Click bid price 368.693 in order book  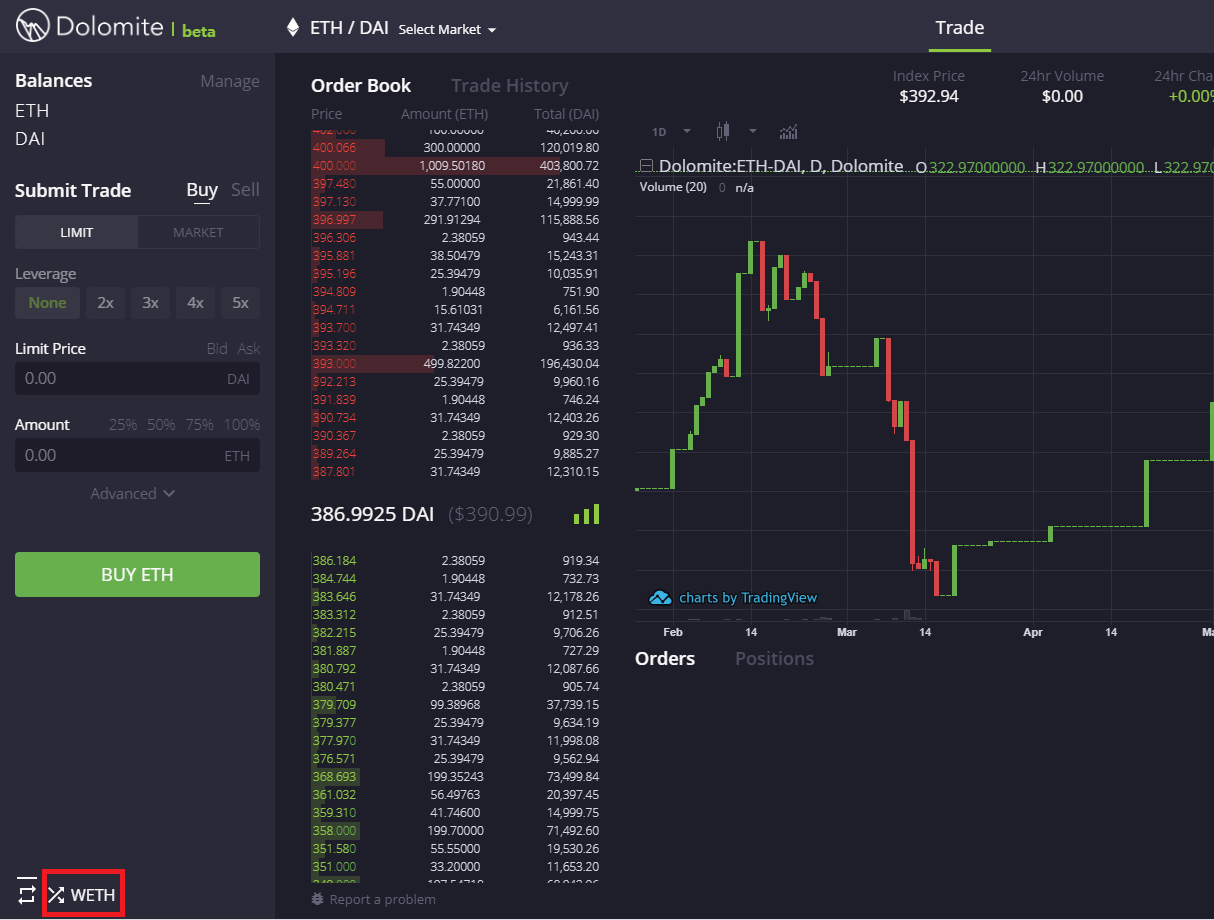click(334, 776)
